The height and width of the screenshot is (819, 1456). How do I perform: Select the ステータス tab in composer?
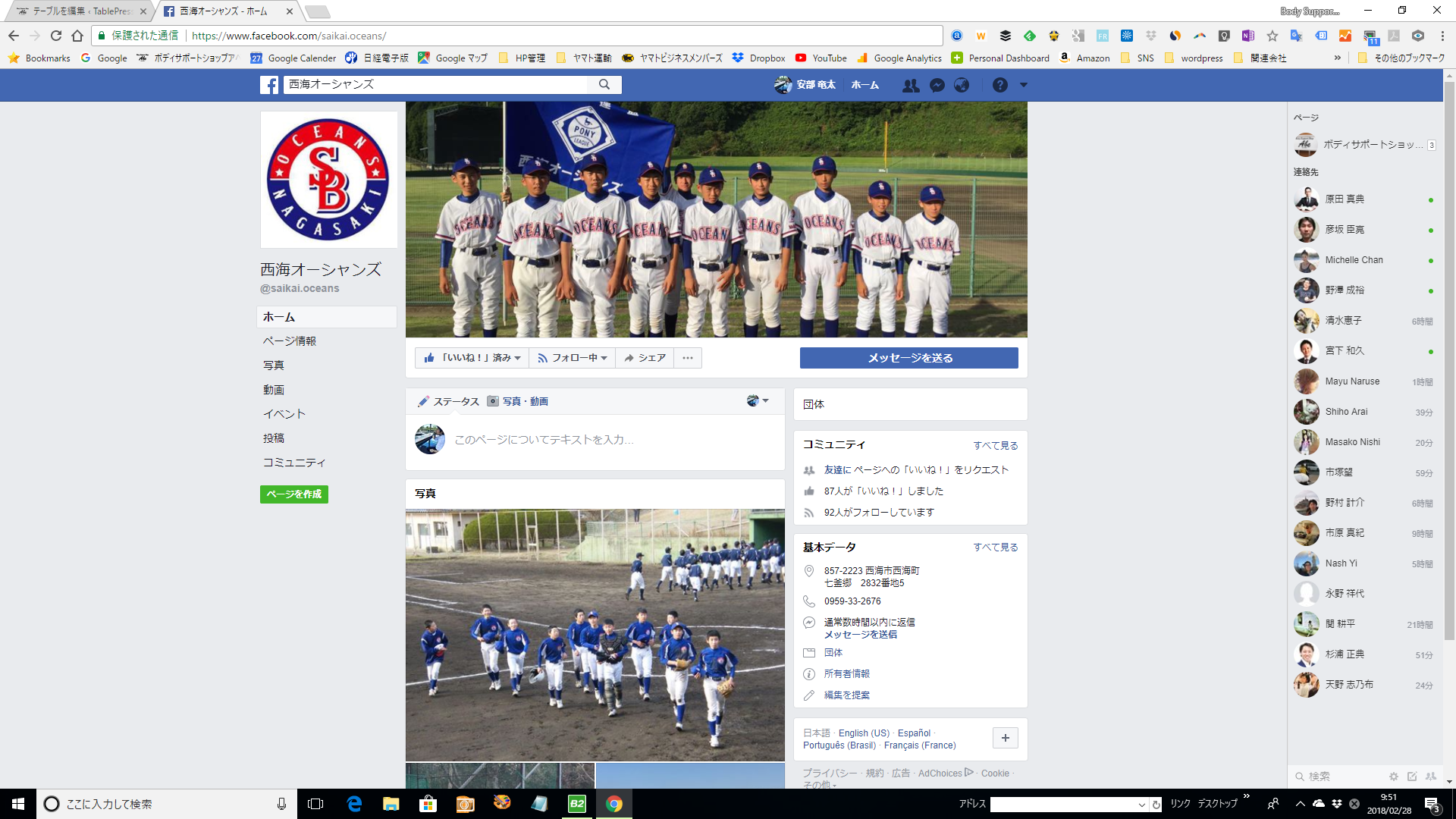(448, 401)
